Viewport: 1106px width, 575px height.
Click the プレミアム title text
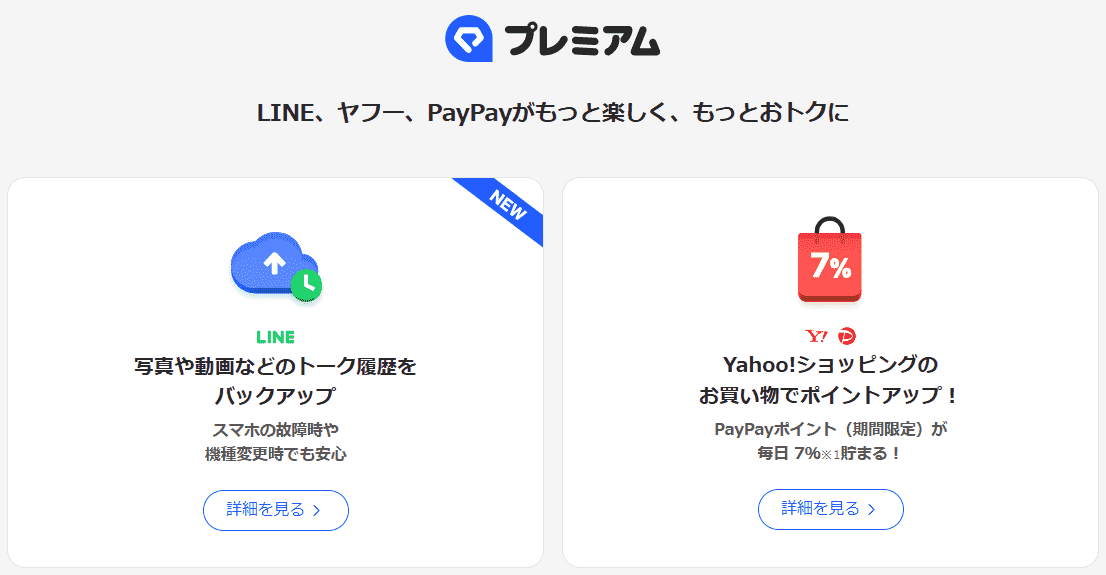(582, 40)
